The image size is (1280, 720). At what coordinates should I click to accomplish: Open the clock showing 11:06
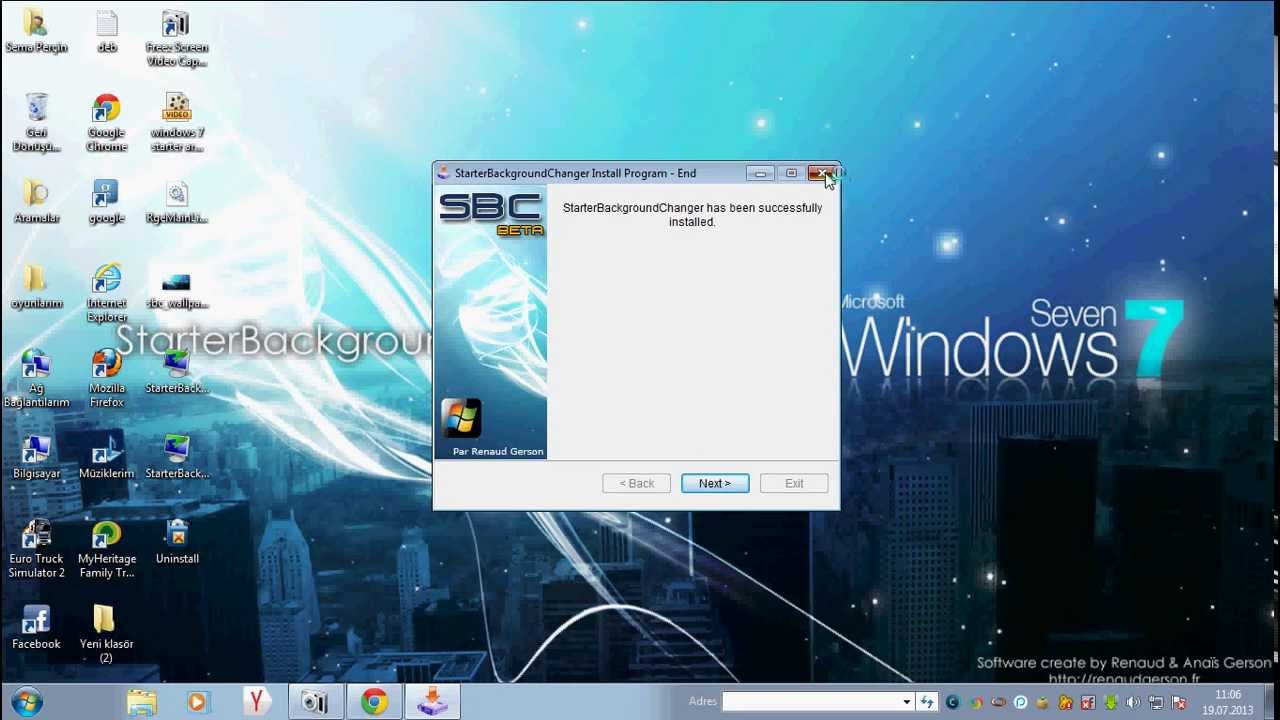pyautogui.click(x=1228, y=703)
